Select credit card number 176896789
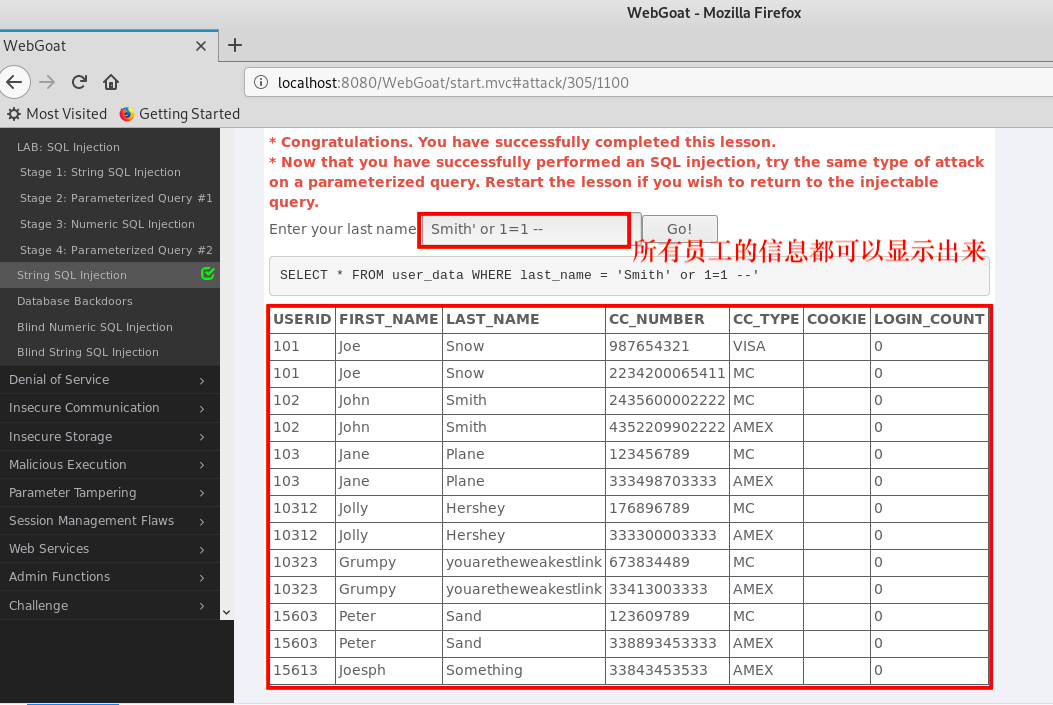 649,508
